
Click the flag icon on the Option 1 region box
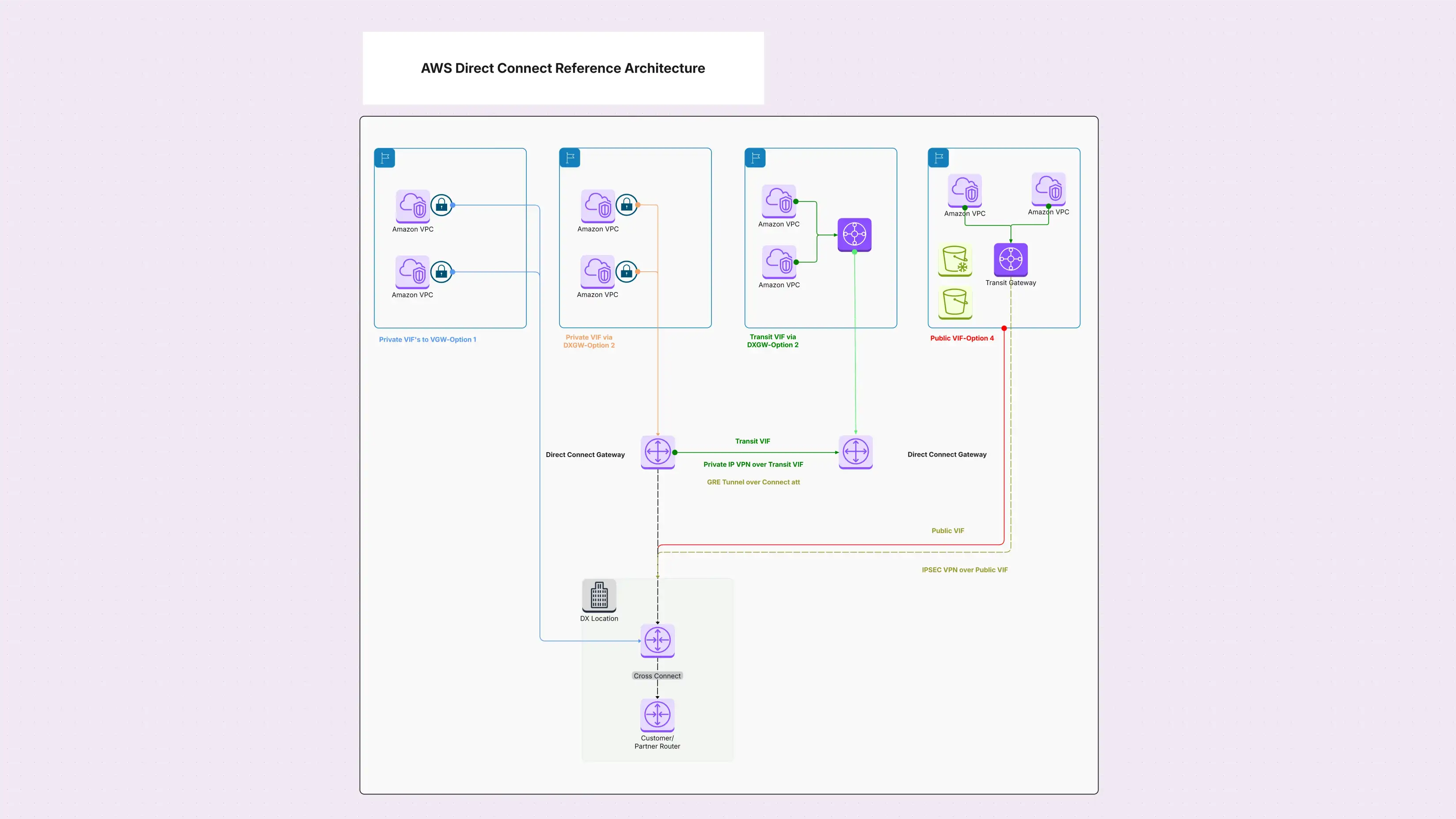[384, 158]
